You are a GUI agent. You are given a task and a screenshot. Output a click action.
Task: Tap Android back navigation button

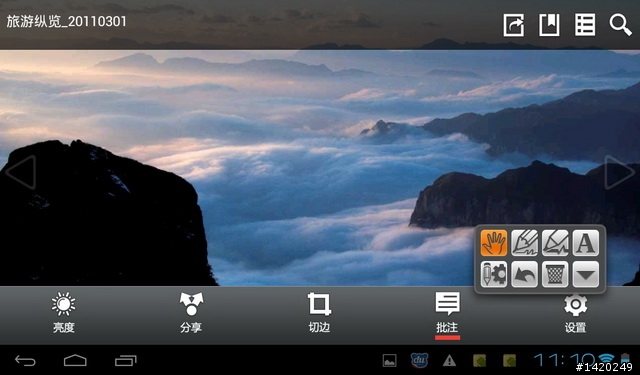click(x=25, y=361)
